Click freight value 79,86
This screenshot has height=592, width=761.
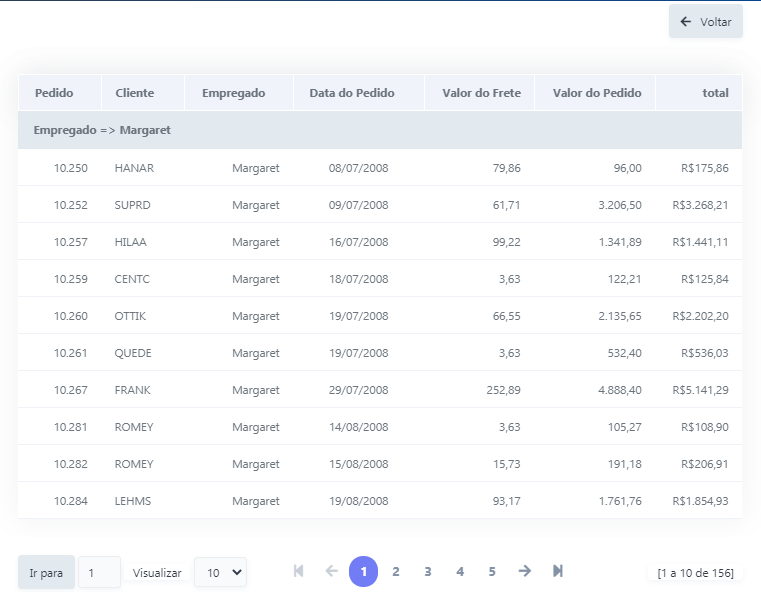coord(507,168)
